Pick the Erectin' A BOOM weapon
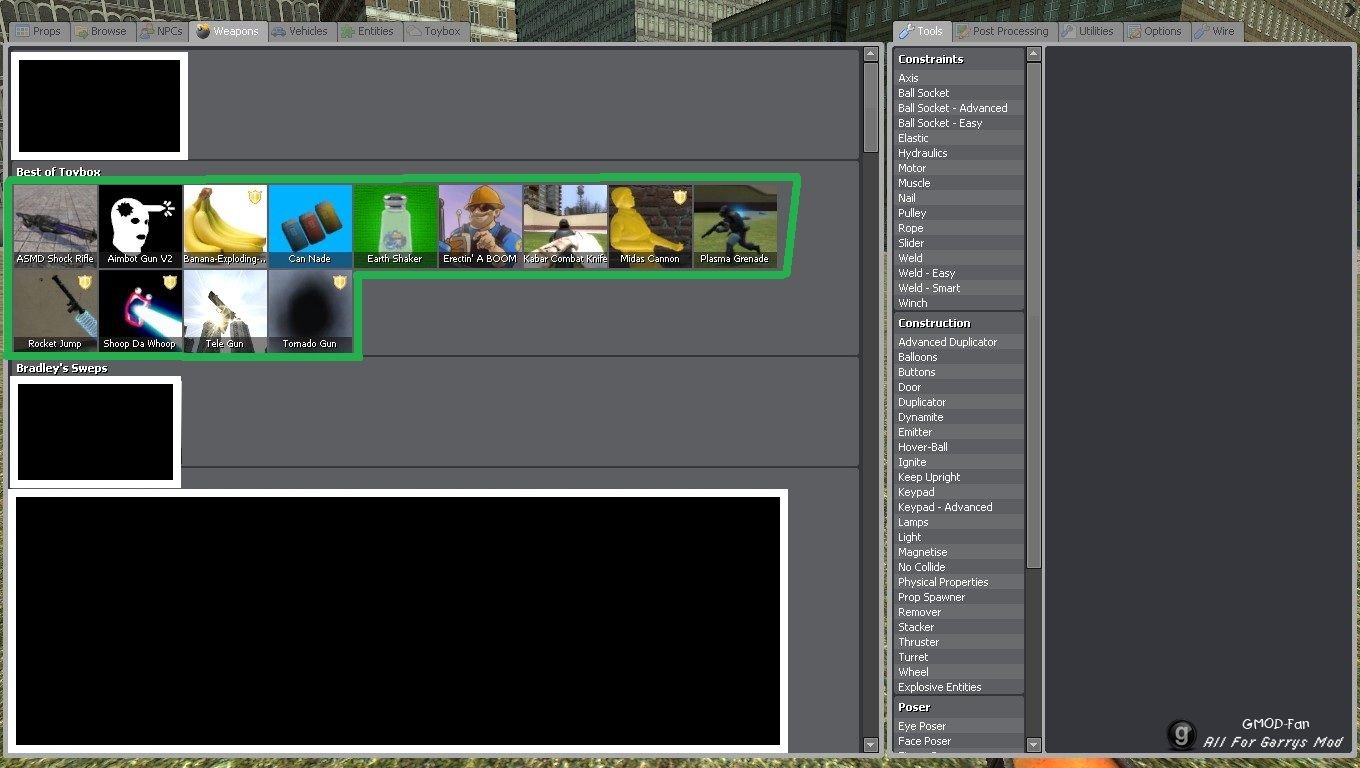Viewport: 1360px width, 768px height. pos(481,226)
